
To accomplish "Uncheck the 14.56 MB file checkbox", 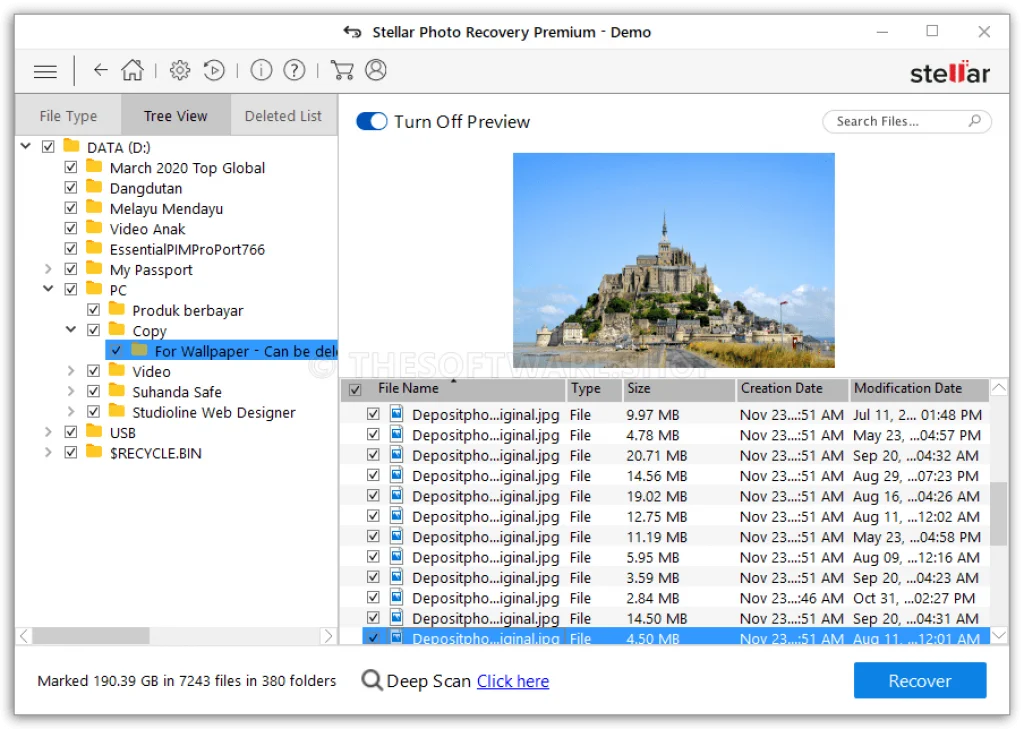I will click(373, 475).
